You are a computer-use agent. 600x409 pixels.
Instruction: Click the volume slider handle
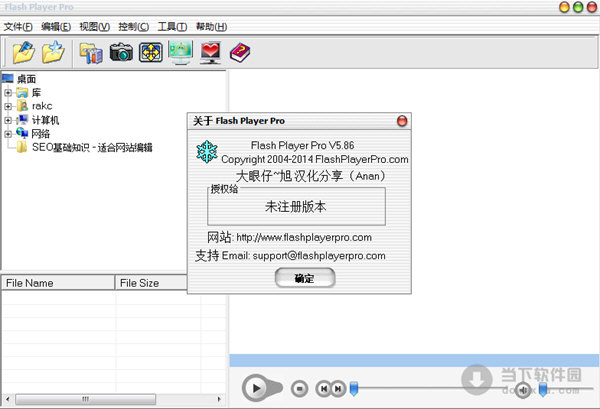[x=543, y=389]
